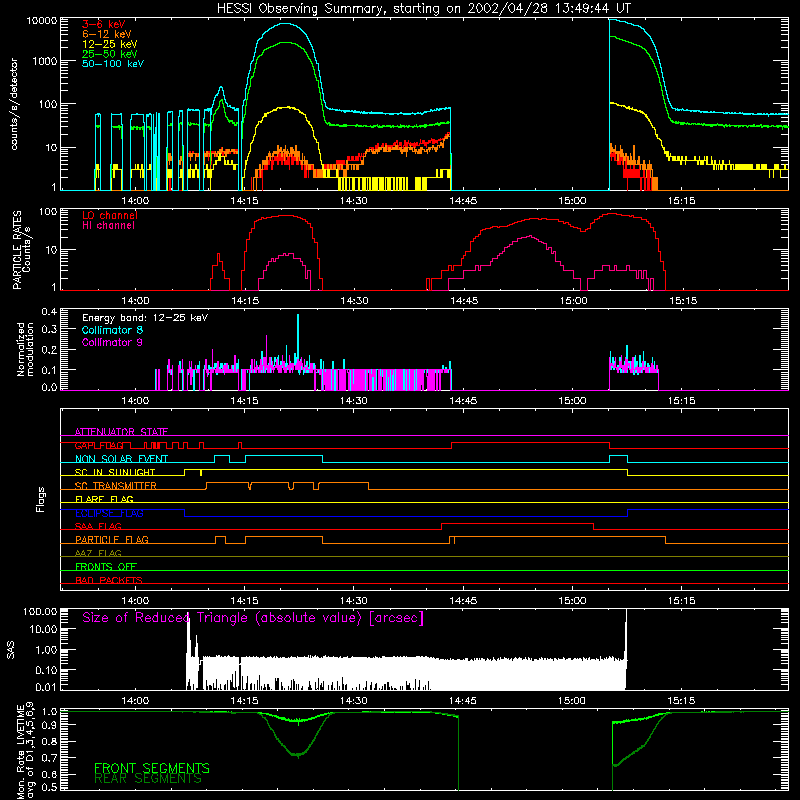
Task: Click the FLARE FLAG label
Action: click(x=104, y=499)
